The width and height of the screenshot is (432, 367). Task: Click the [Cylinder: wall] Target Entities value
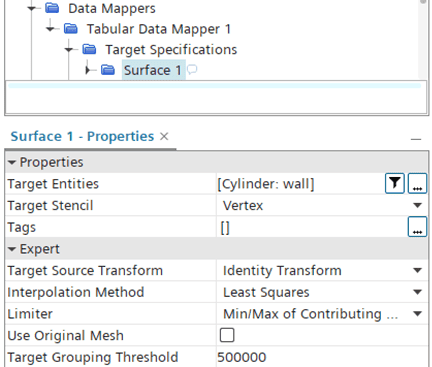tap(266, 184)
